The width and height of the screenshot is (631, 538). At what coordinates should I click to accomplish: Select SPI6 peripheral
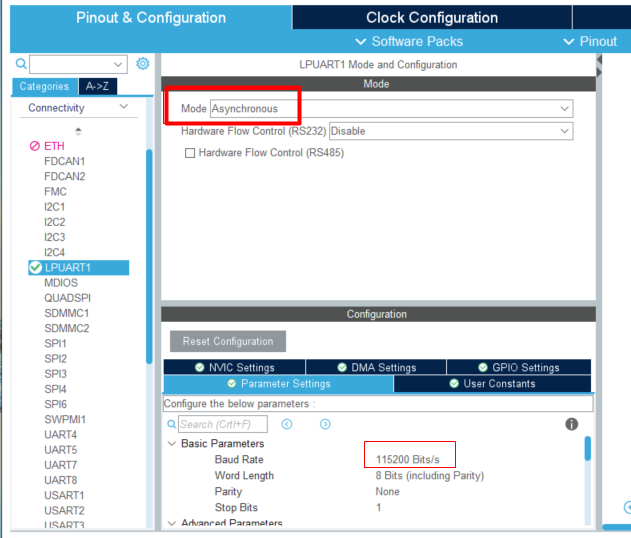coord(55,404)
